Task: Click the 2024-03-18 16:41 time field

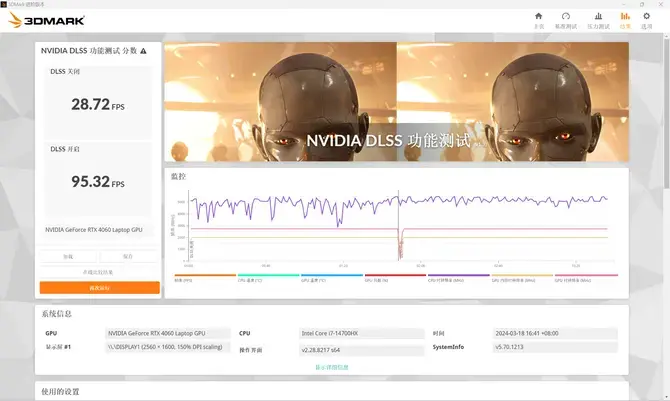Action: 555,333
